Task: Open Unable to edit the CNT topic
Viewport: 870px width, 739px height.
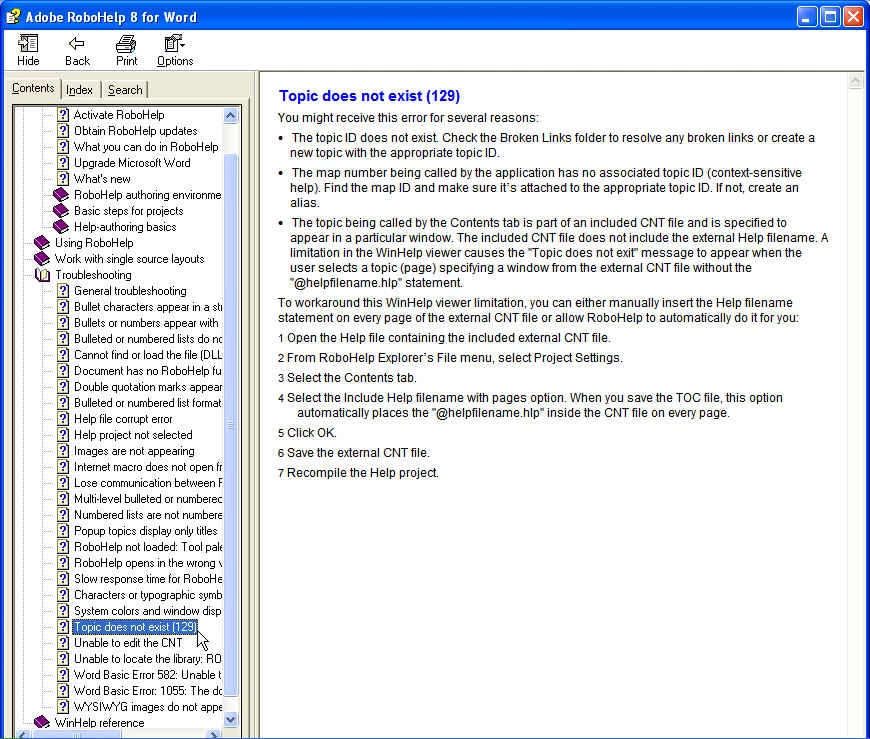Action: coord(128,642)
